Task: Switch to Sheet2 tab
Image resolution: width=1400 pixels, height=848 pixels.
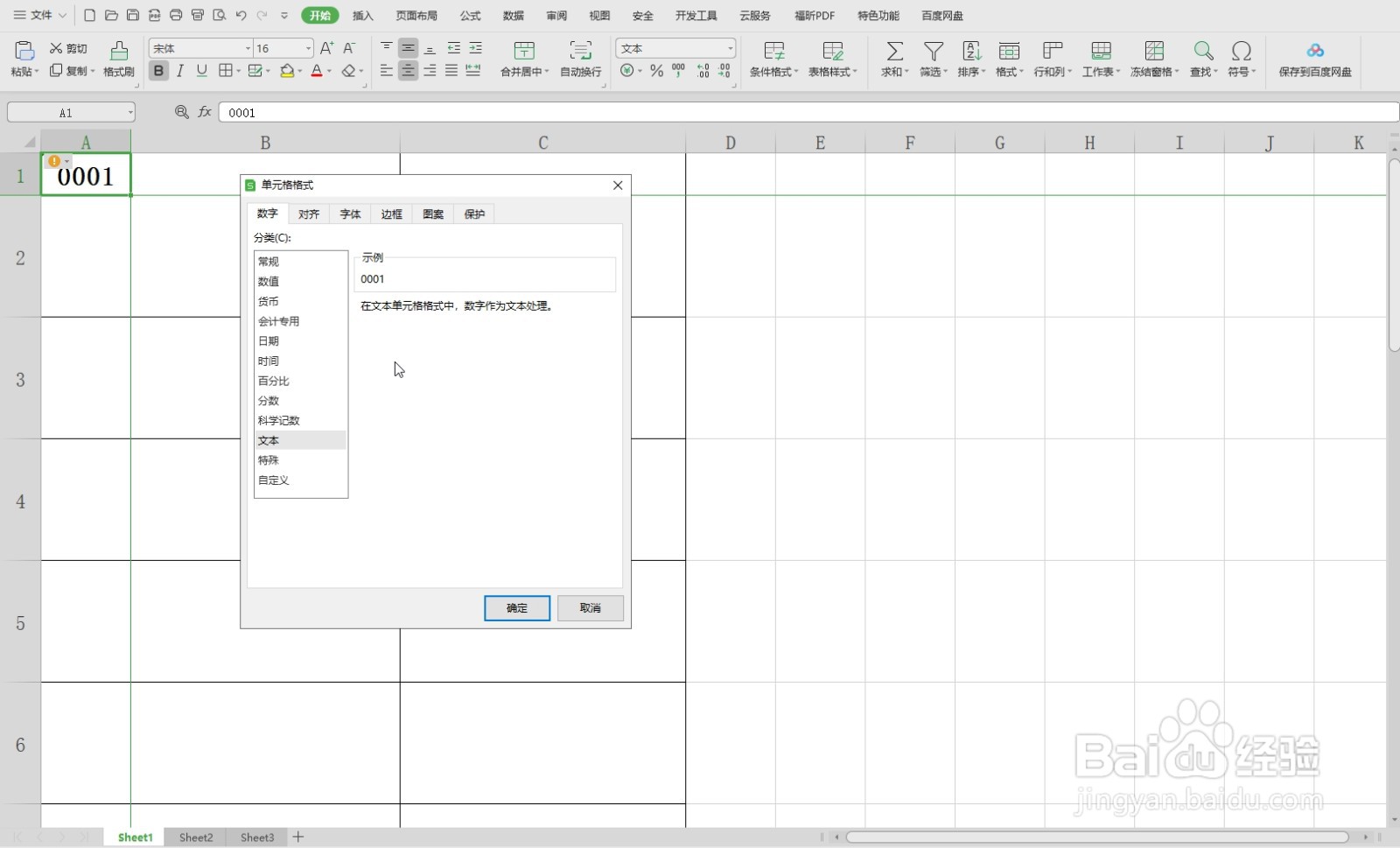Action: coord(196,837)
